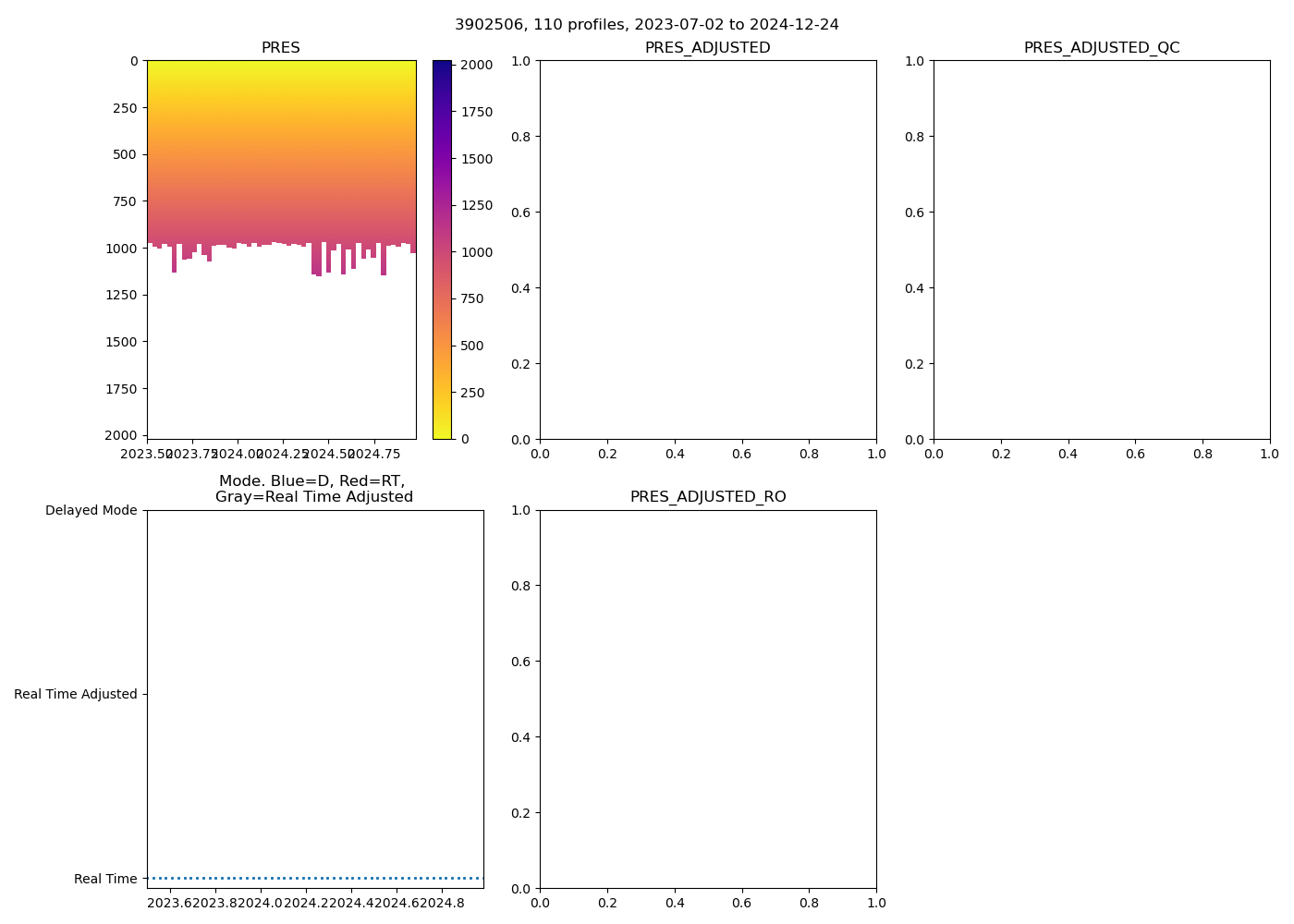Select the PRES_ADJUSTED_RO plot title

point(707,497)
